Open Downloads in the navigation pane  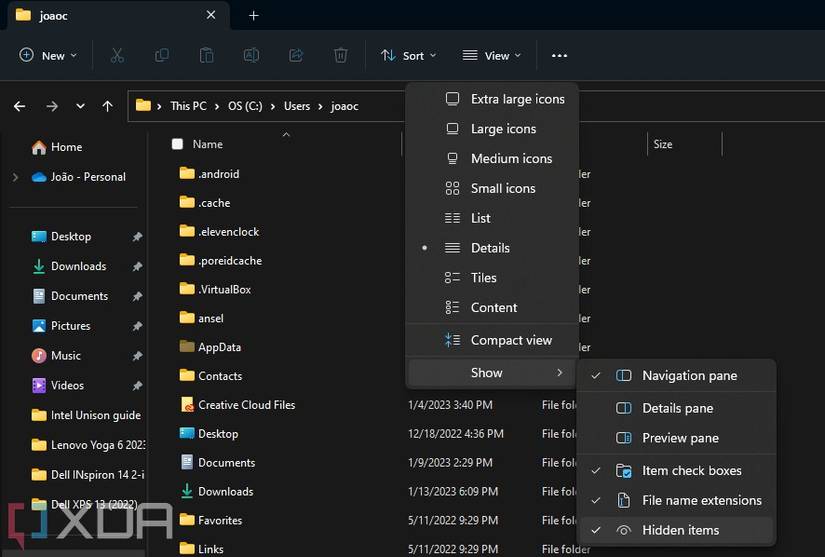(x=78, y=266)
